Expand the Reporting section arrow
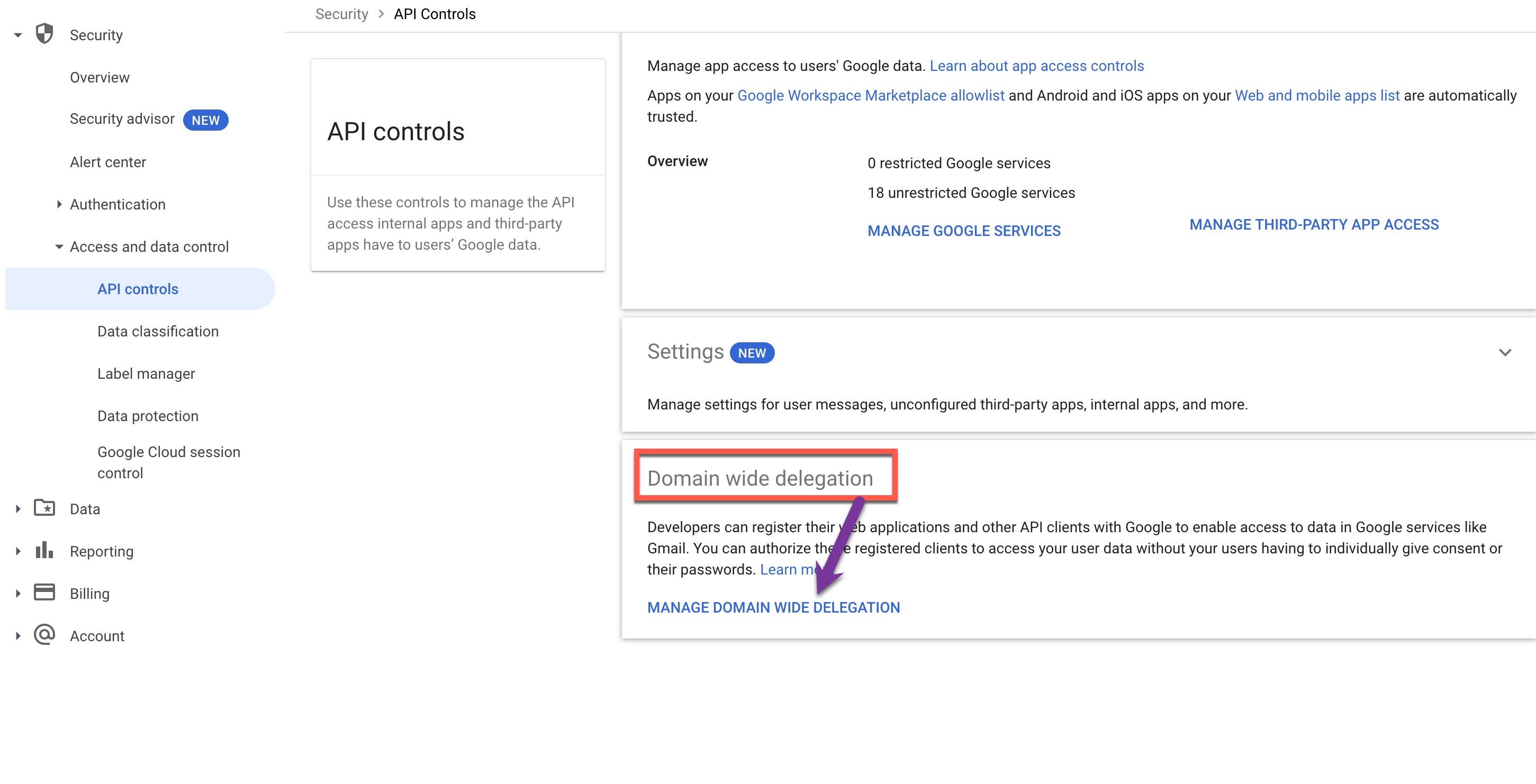 [x=18, y=551]
